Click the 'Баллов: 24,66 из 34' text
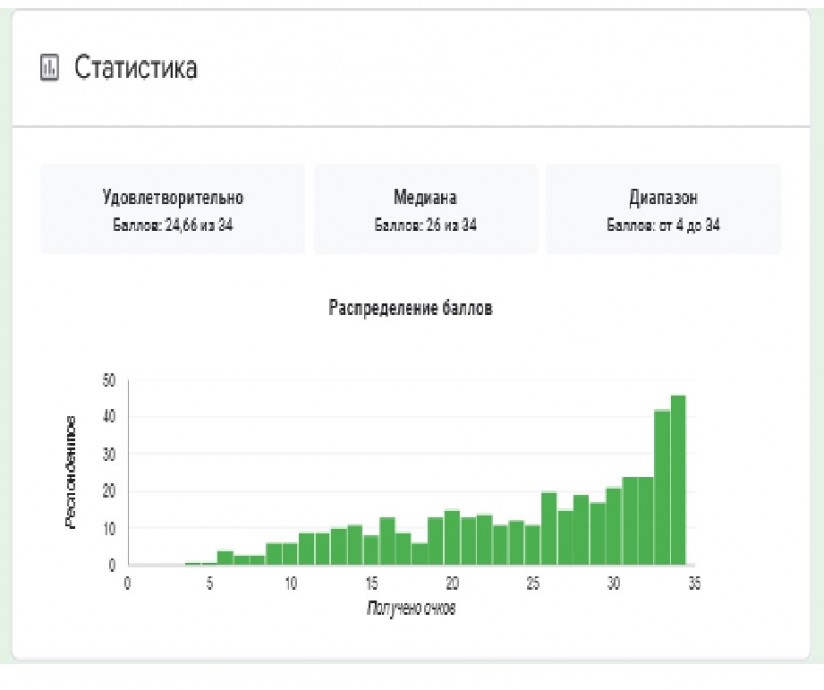This screenshot has width=824, height=690. (173, 225)
